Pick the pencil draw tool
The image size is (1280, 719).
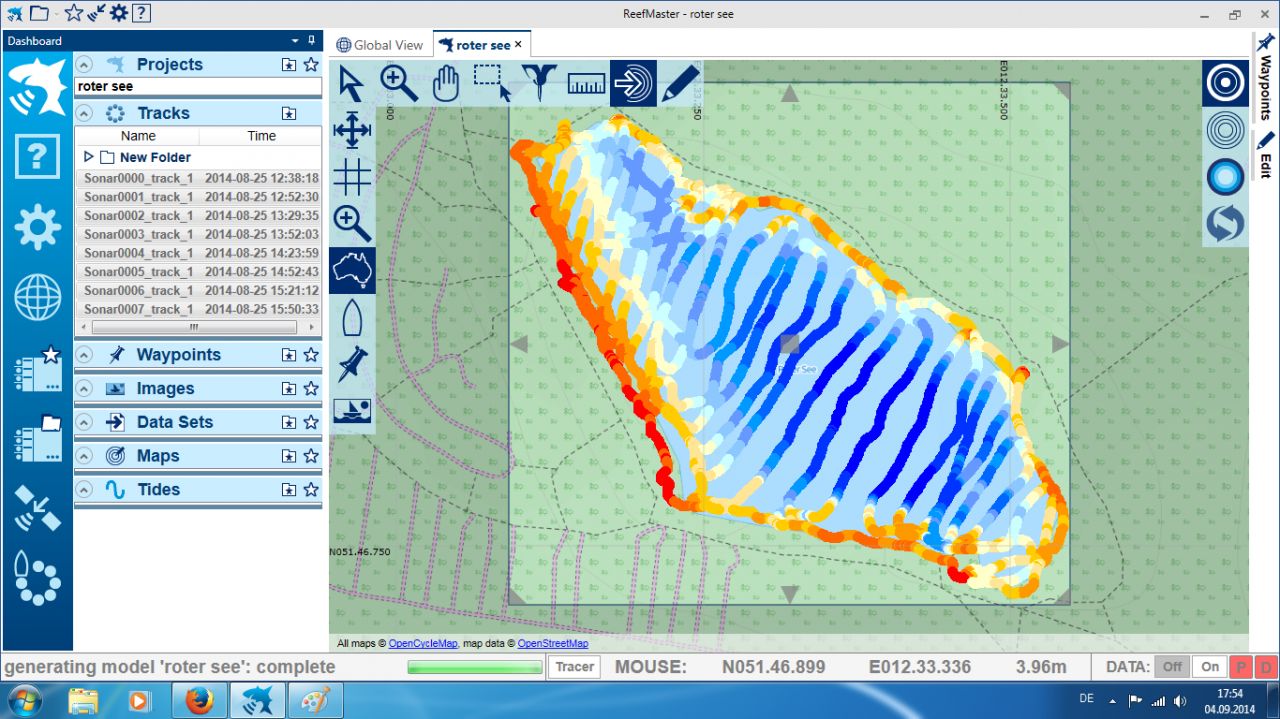(x=680, y=84)
